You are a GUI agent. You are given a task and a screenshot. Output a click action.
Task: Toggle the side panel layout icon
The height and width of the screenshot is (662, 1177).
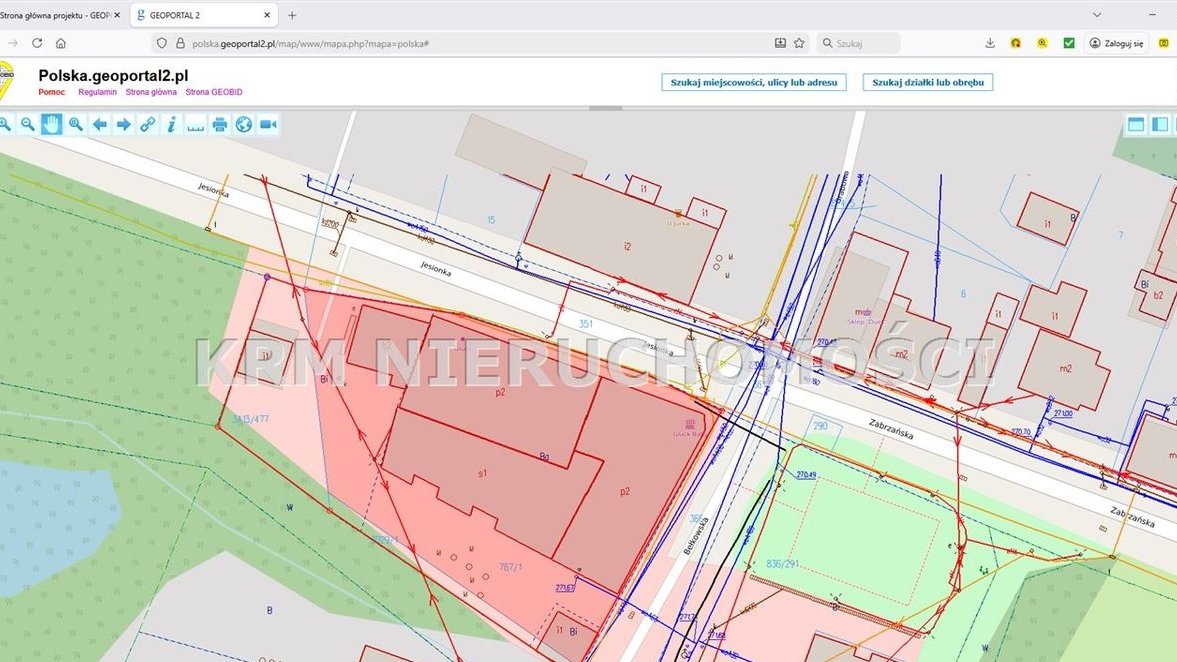(1160, 124)
